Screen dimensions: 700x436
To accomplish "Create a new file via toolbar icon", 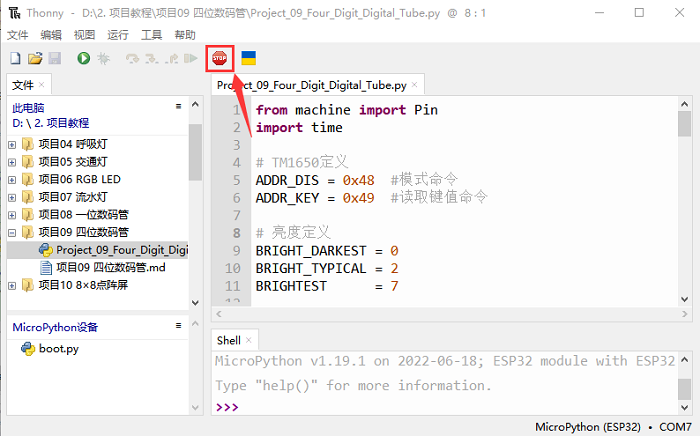I will [15, 59].
